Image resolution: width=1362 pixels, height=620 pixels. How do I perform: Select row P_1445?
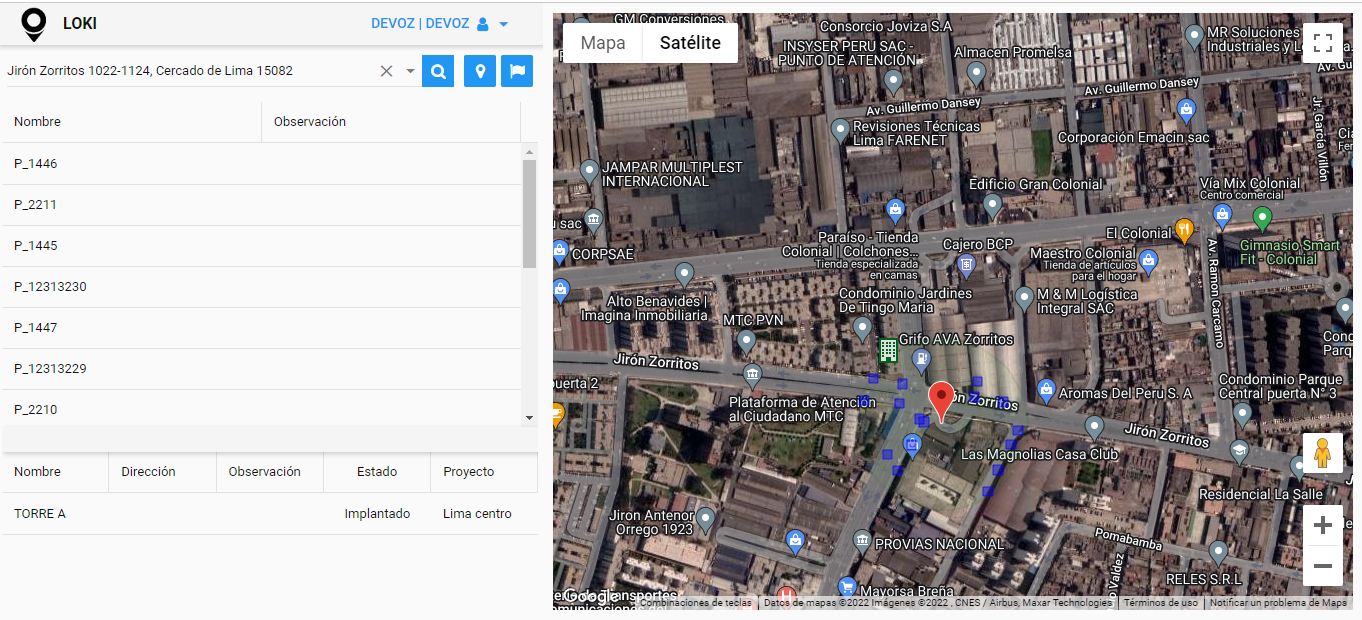[261, 246]
